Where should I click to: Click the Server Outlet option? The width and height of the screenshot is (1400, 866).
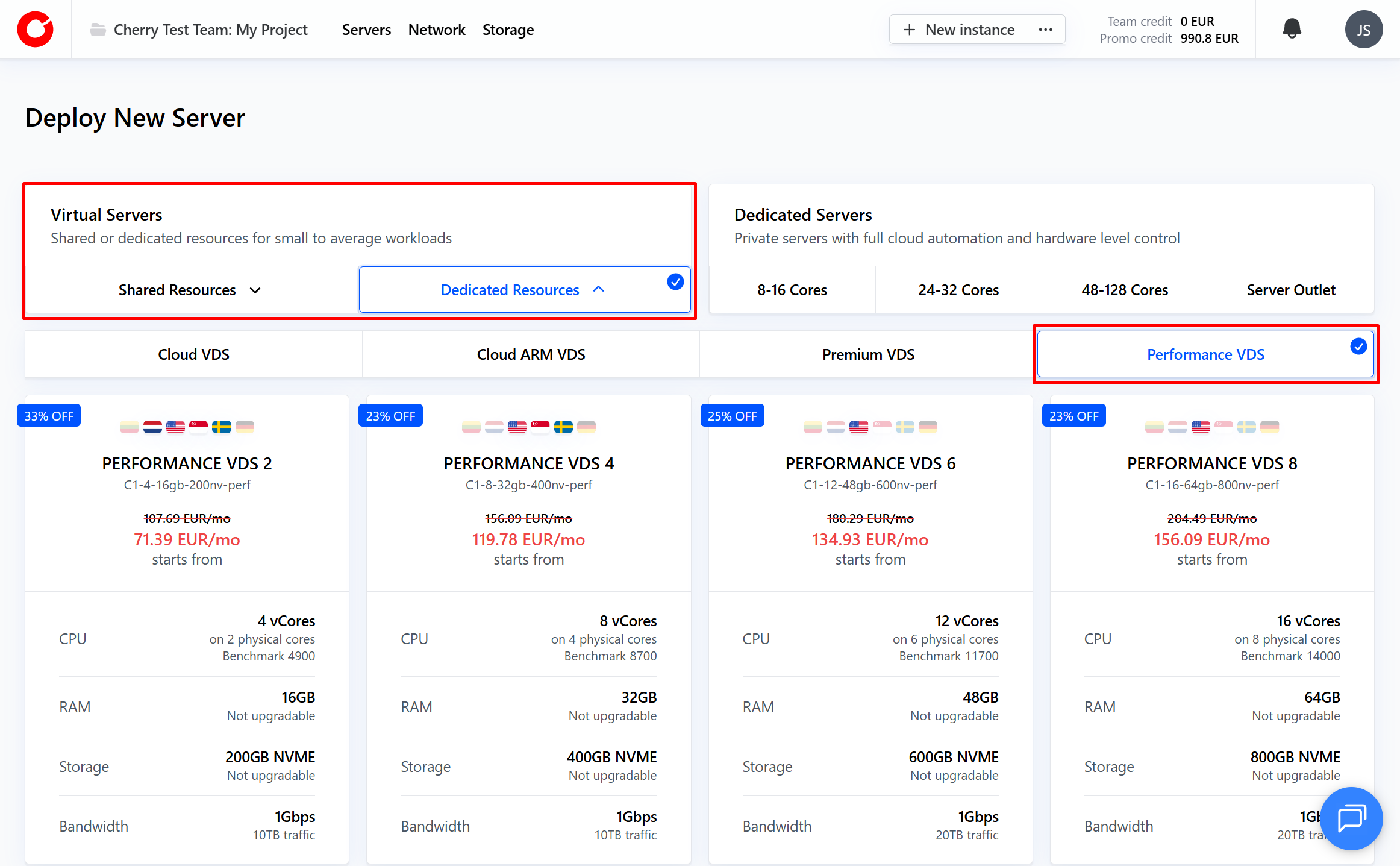[1290, 290]
